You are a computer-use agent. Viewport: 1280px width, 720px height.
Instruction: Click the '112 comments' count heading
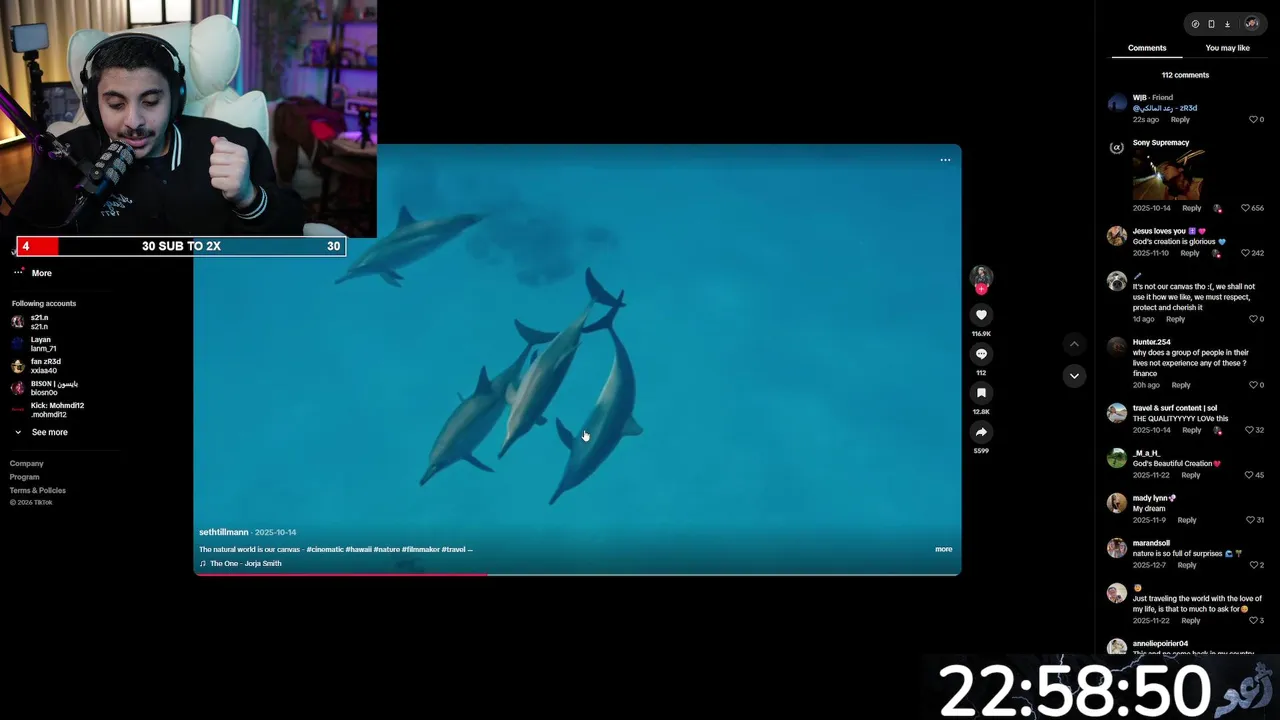click(x=1185, y=75)
